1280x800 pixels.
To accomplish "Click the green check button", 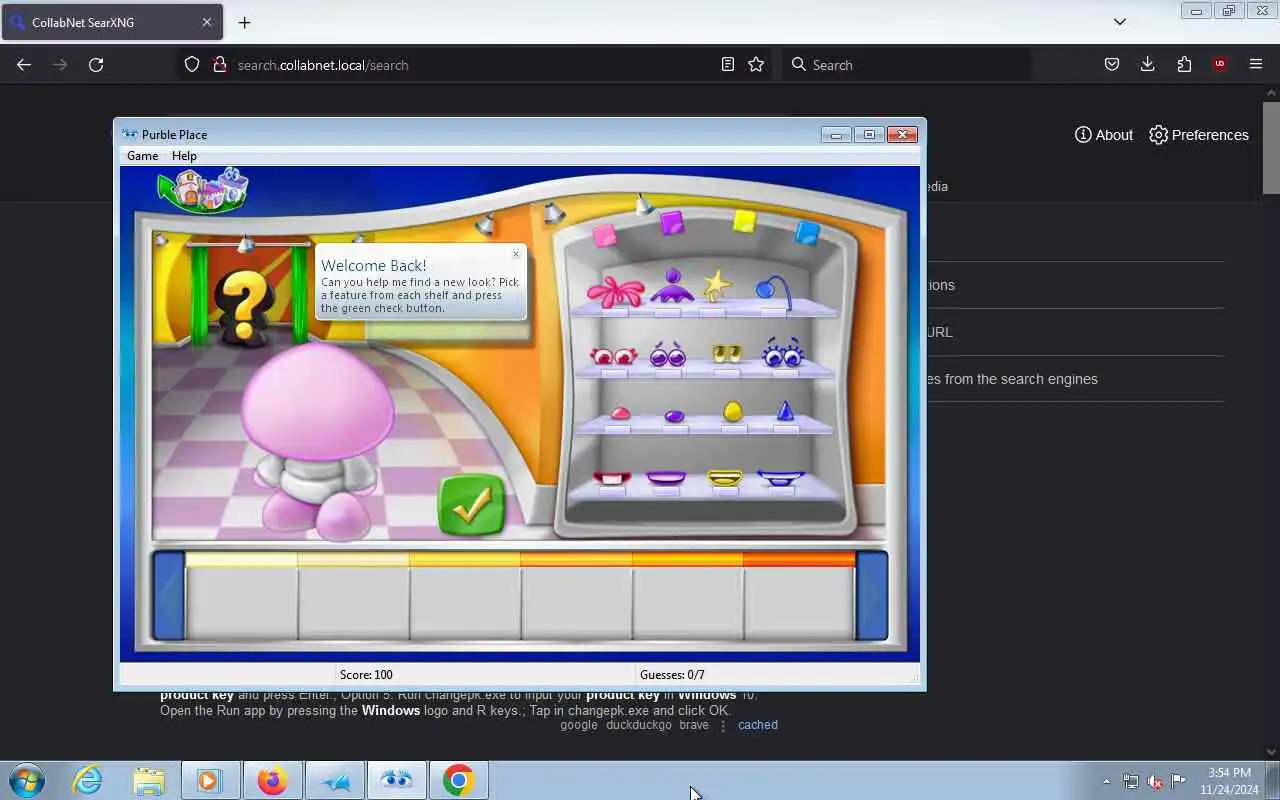I will pyautogui.click(x=471, y=505).
